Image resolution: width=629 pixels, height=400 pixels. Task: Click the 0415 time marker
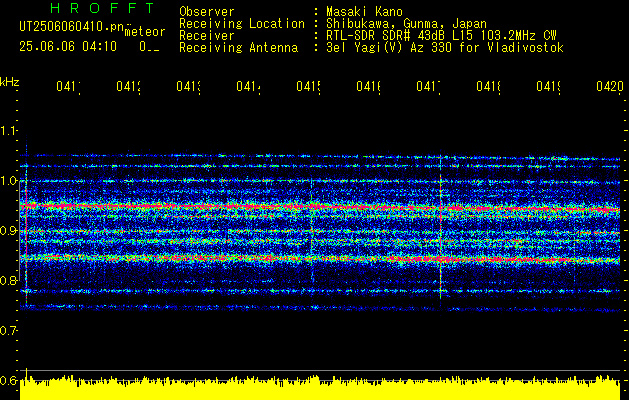[x=308, y=86]
